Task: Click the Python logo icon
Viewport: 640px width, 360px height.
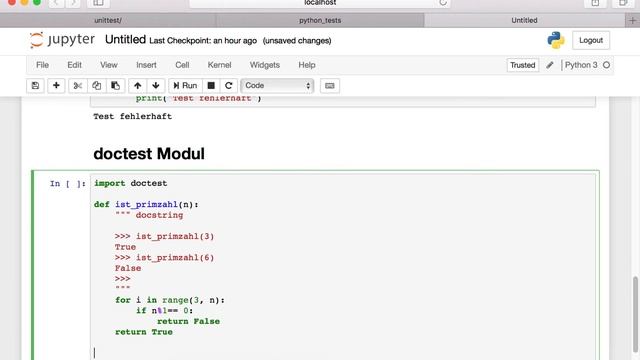Action: (556, 40)
